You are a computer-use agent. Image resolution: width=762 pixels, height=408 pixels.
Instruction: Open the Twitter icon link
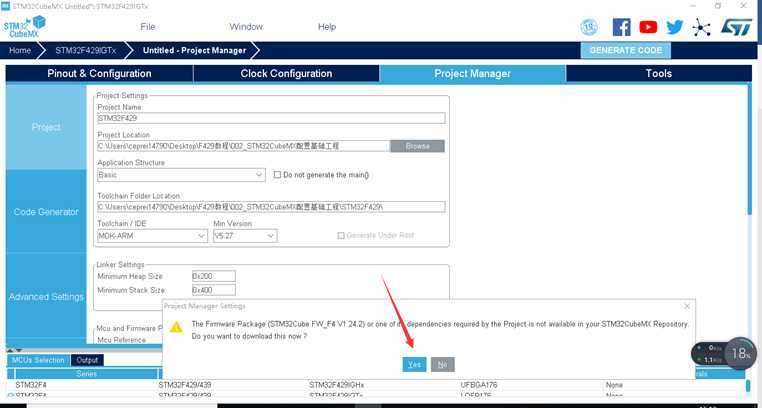pyautogui.click(x=675, y=27)
